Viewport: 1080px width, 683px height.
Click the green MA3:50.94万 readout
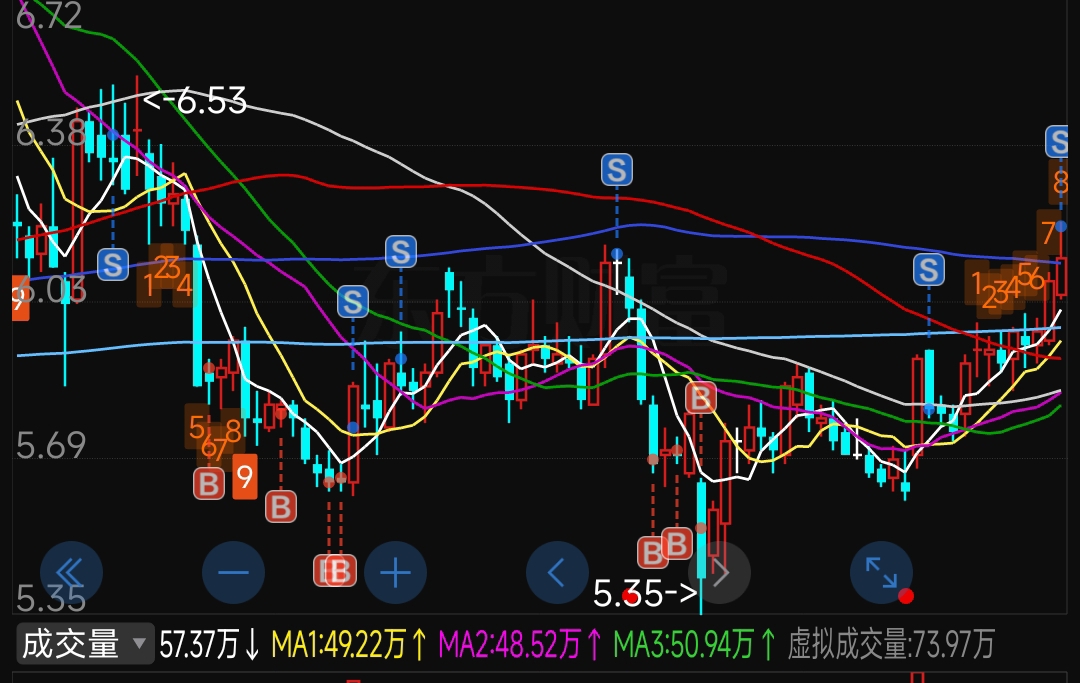(x=694, y=645)
